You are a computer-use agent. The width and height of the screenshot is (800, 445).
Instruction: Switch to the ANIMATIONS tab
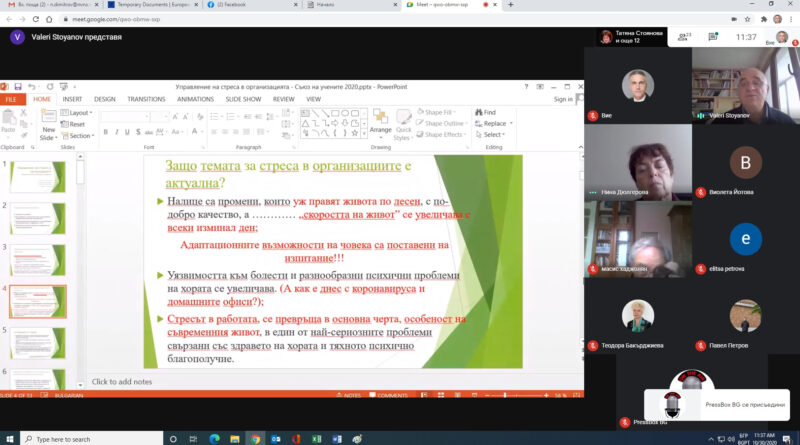coord(195,100)
